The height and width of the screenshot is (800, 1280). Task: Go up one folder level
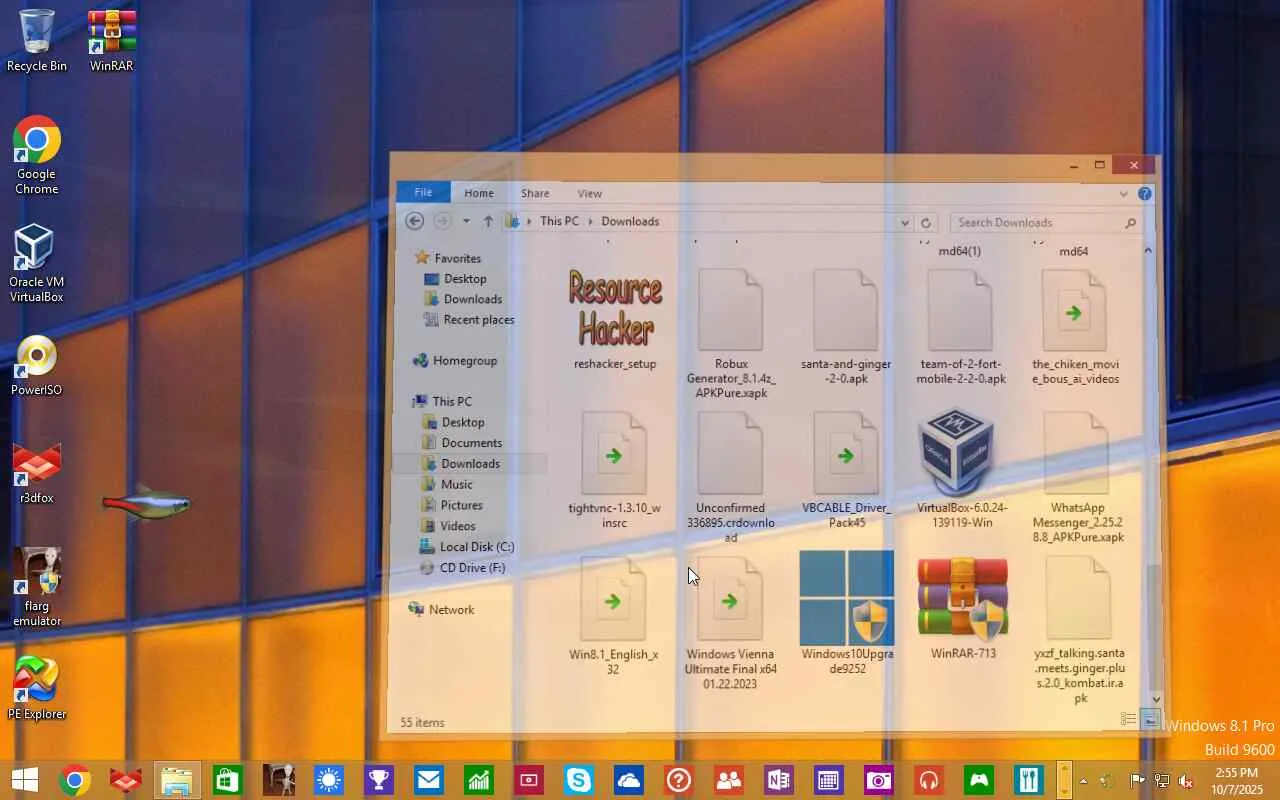point(488,221)
